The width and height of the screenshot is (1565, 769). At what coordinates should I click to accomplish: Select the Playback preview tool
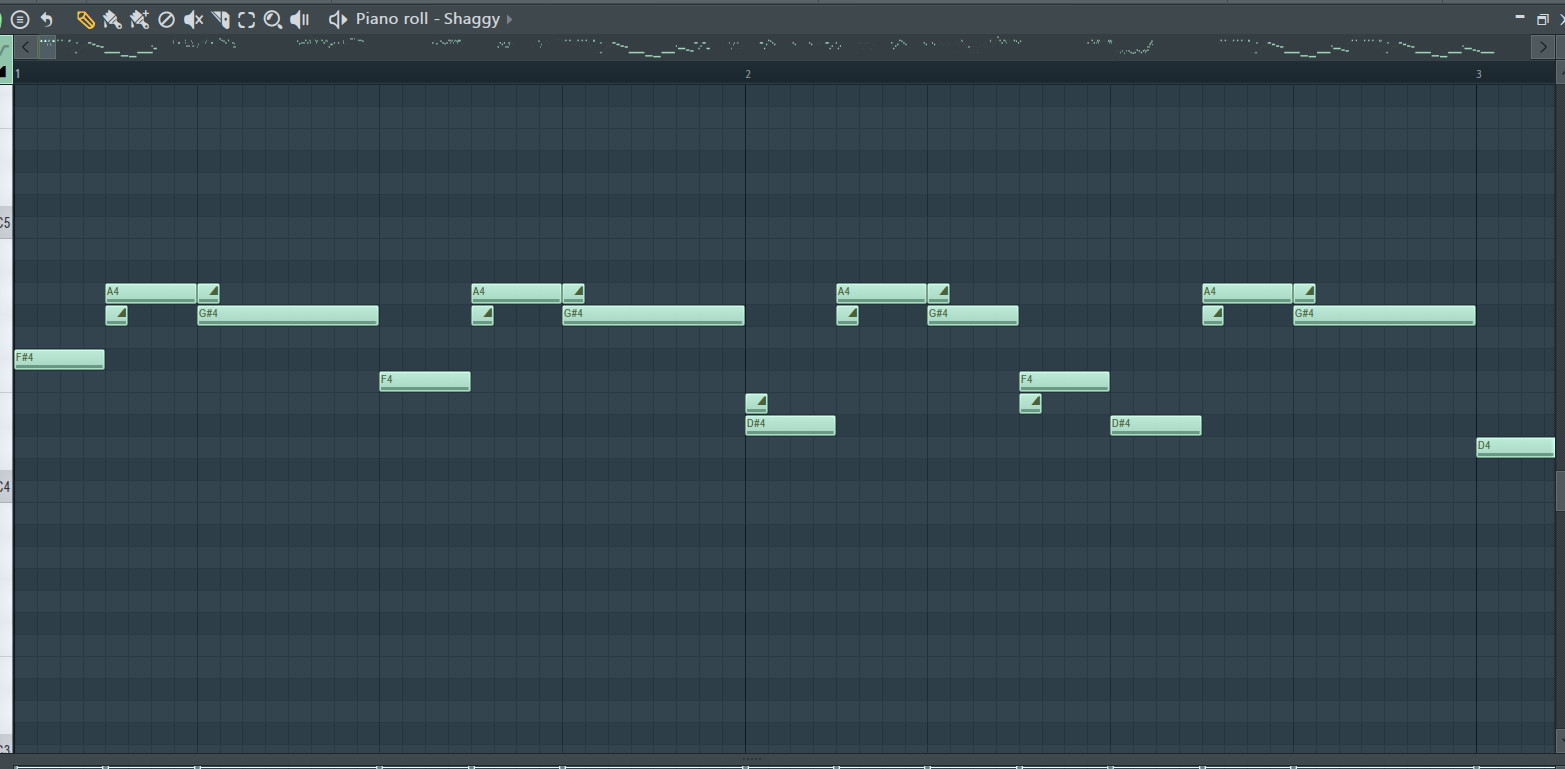(298, 18)
